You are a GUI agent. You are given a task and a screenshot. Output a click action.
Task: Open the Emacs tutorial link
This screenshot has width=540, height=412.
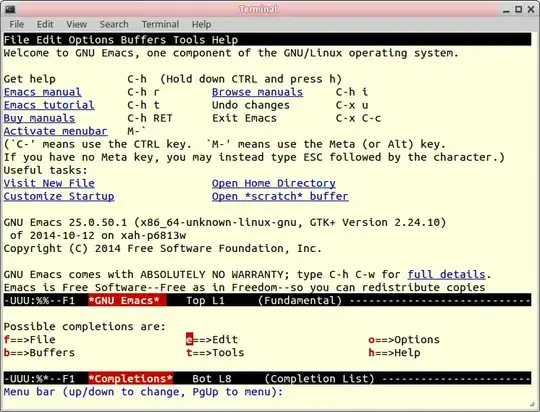[x=49, y=105]
